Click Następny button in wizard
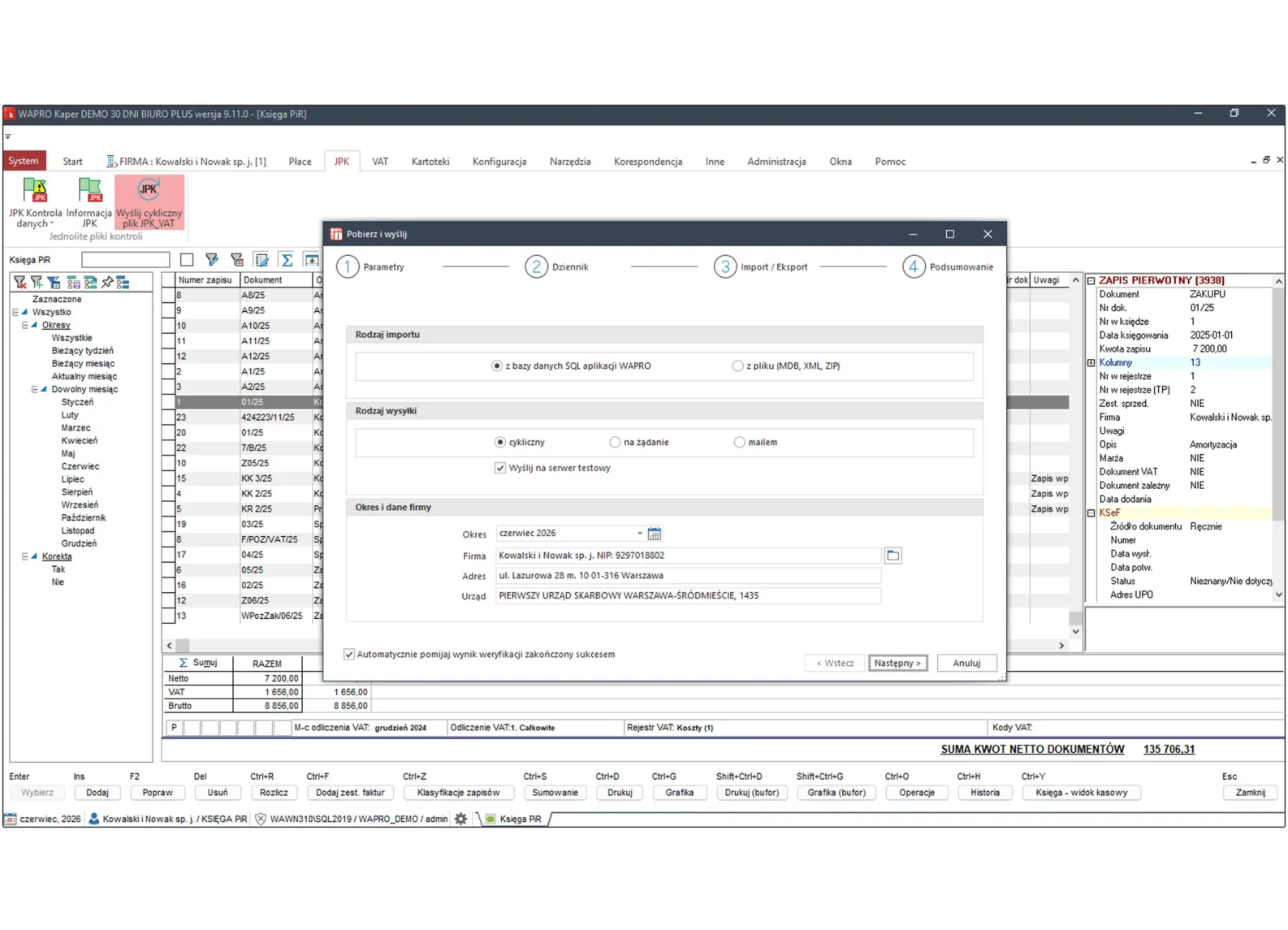This screenshot has width=1288, height=930. pos(897,664)
